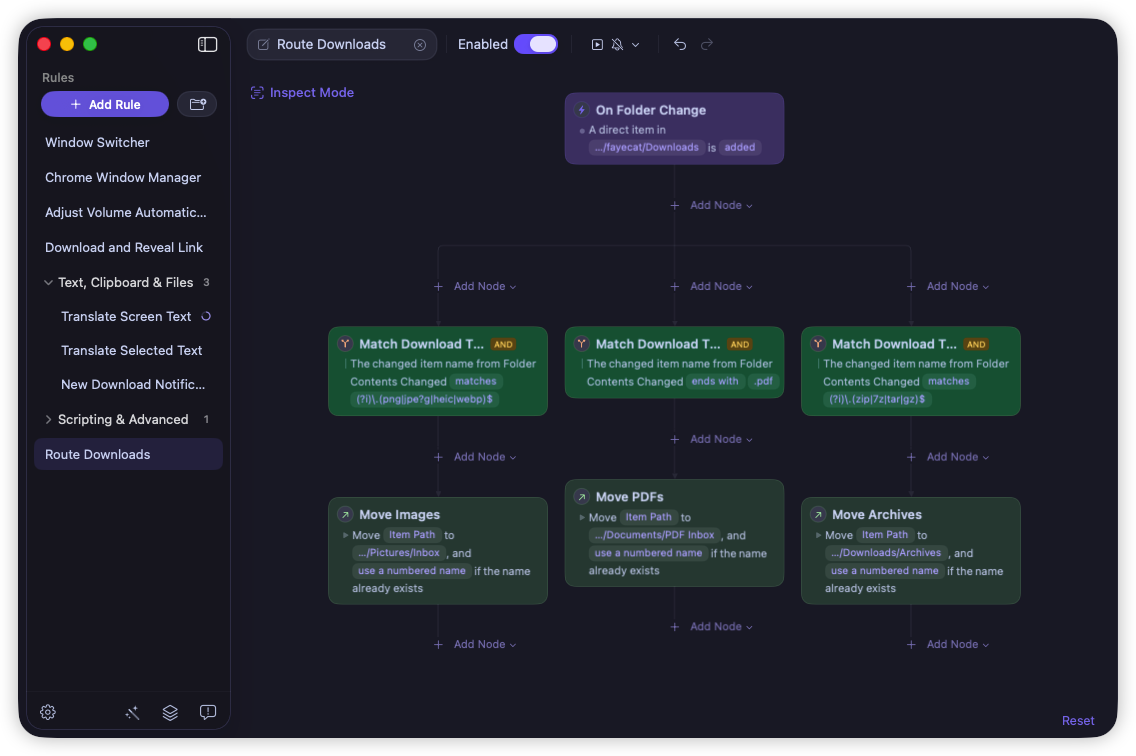
Task: Expand the Scripting & Advanced group
Action: tap(48, 420)
